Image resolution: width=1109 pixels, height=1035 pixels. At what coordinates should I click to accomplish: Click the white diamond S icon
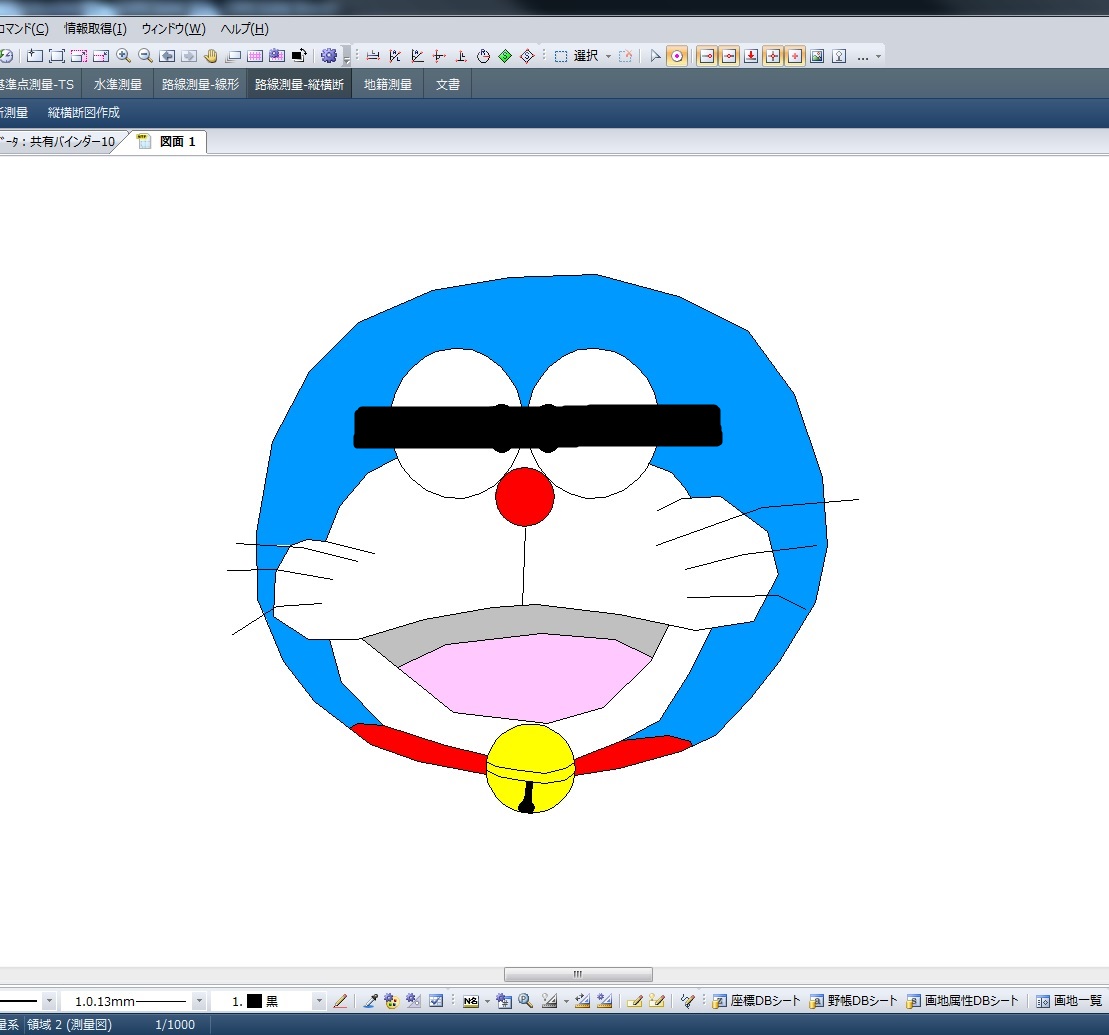click(527, 56)
